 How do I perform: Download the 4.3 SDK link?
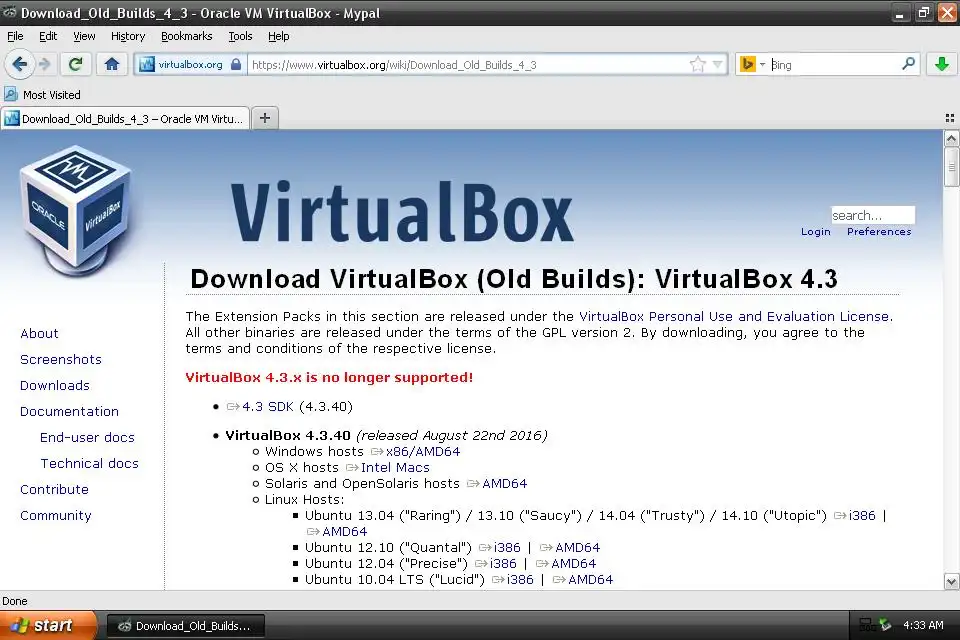tap(260, 407)
